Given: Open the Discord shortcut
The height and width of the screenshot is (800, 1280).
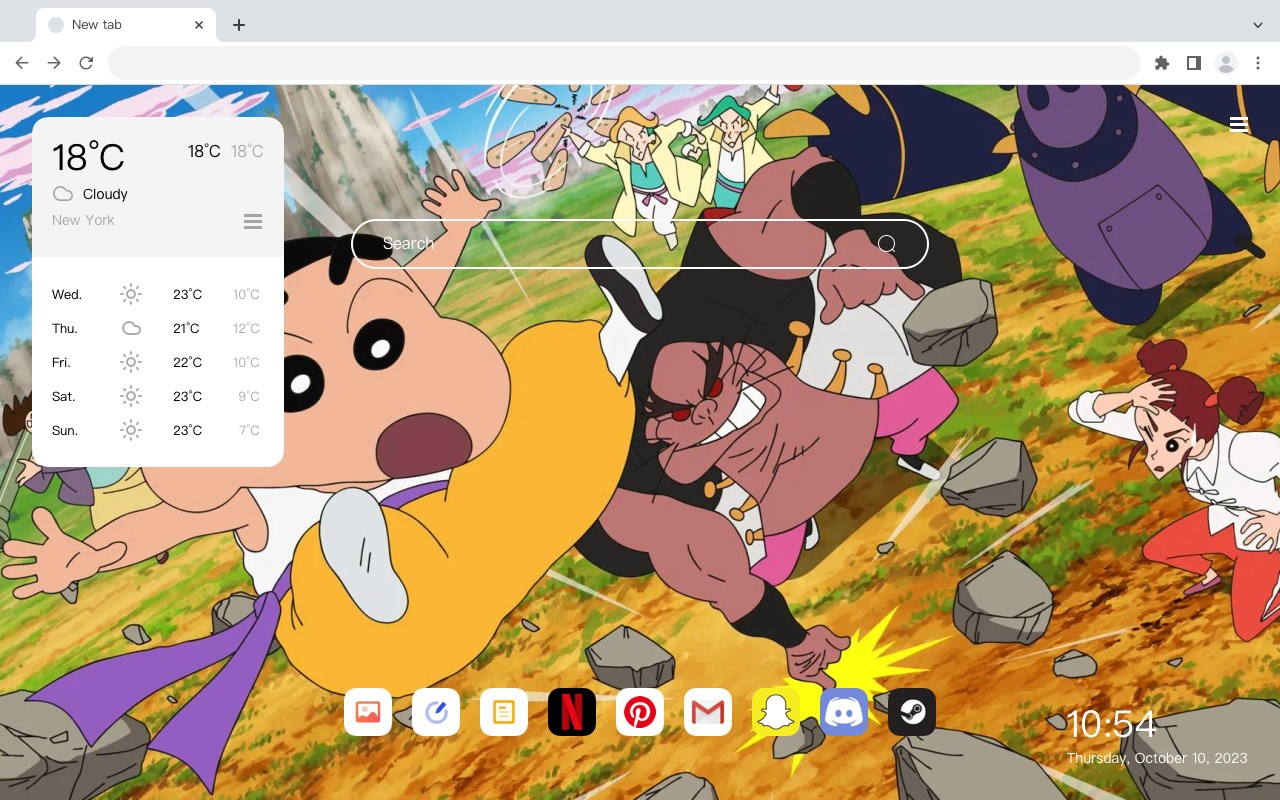Looking at the screenshot, I should coord(844,712).
